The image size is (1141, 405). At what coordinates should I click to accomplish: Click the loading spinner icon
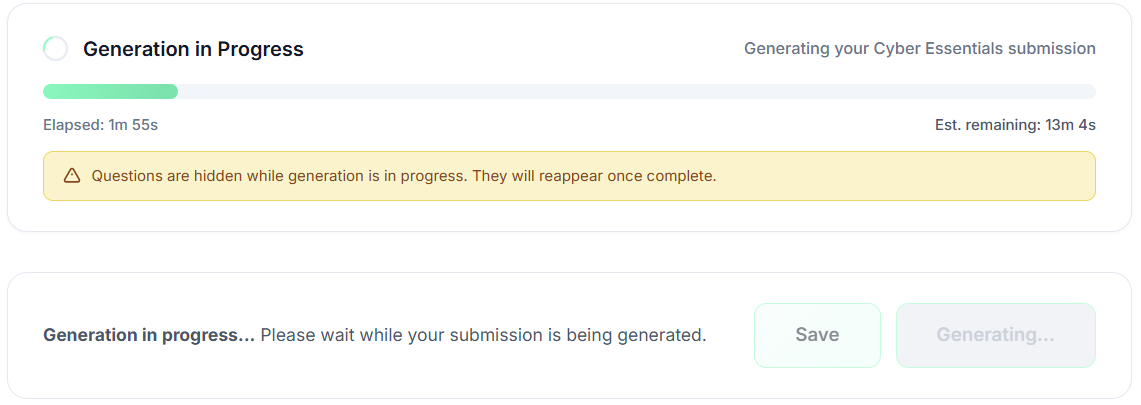[56, 48]
